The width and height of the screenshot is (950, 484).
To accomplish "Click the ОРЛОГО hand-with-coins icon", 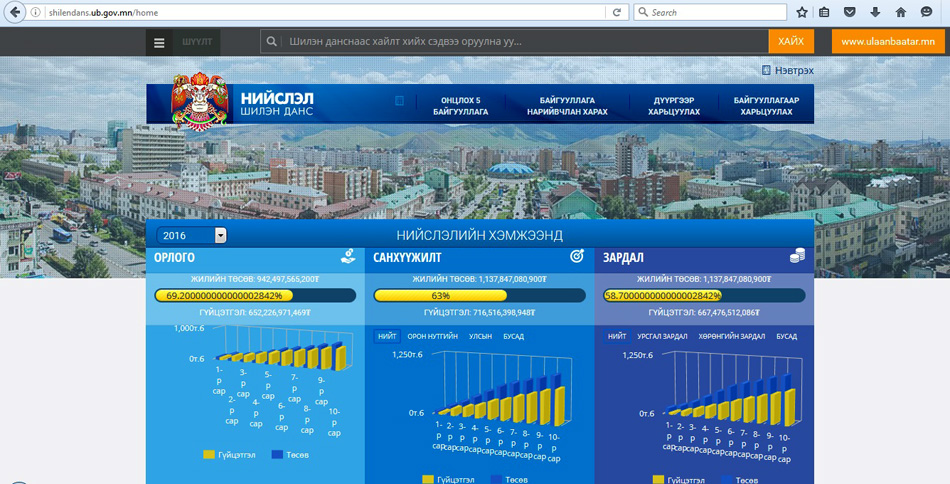I will pos(347,257).
